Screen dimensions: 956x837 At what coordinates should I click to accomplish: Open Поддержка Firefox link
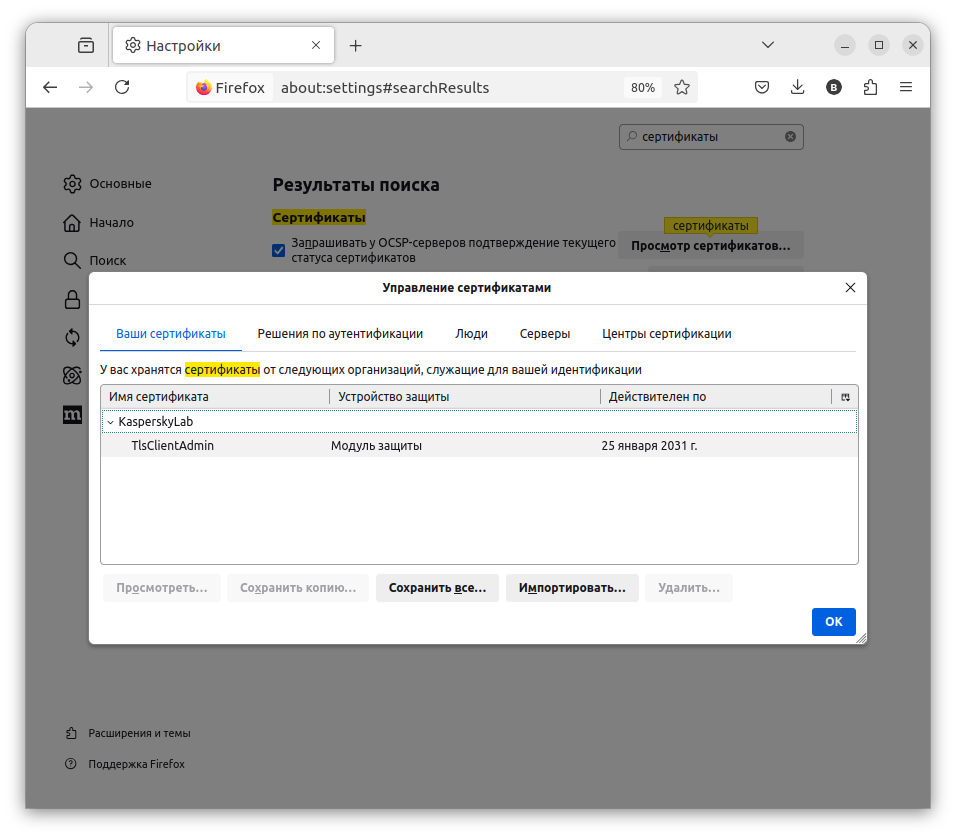pyautogui.click(x=125, y=764)
